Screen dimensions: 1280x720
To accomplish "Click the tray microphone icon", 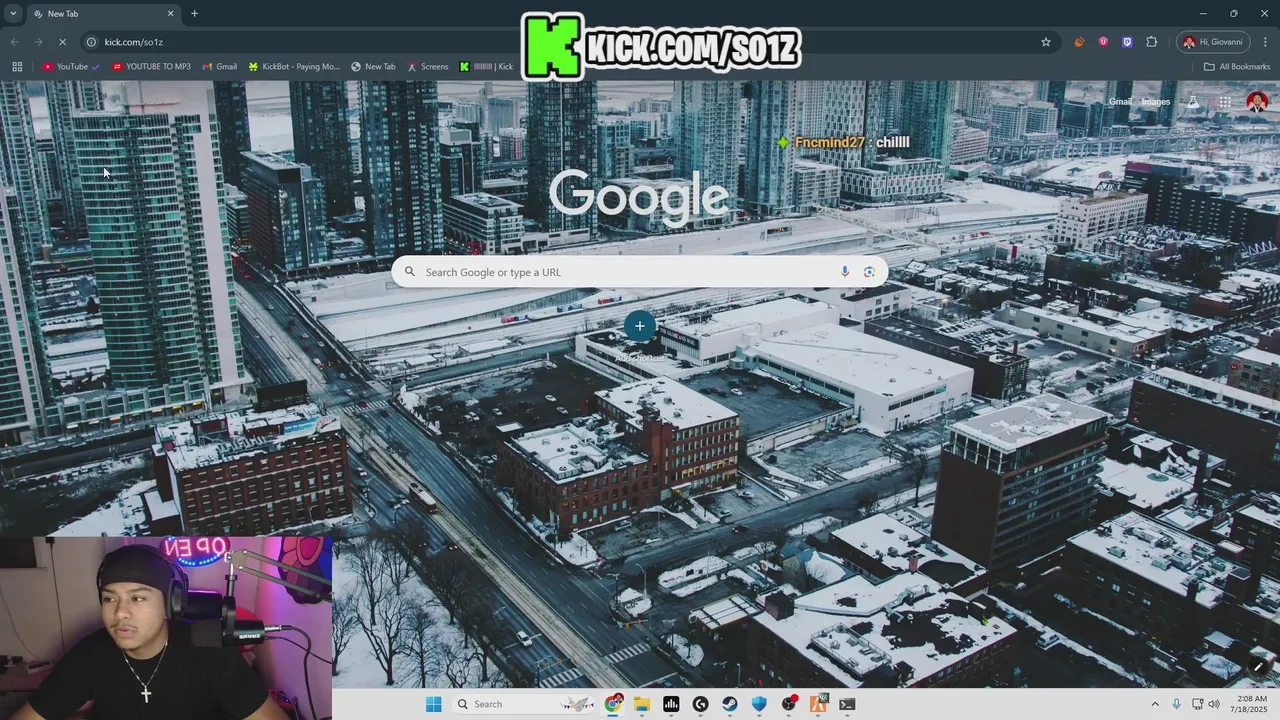I will click(1177, 704).
